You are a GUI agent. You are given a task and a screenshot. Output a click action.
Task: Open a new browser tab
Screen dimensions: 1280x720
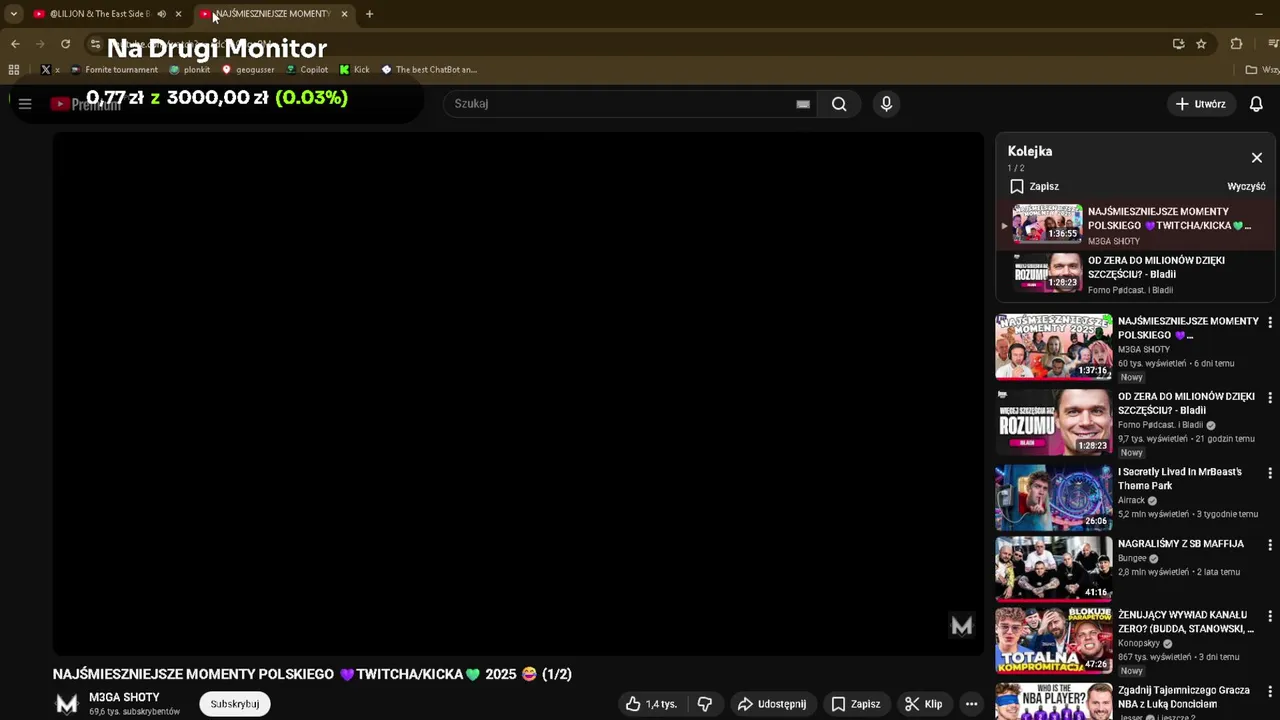pos(369,14)
